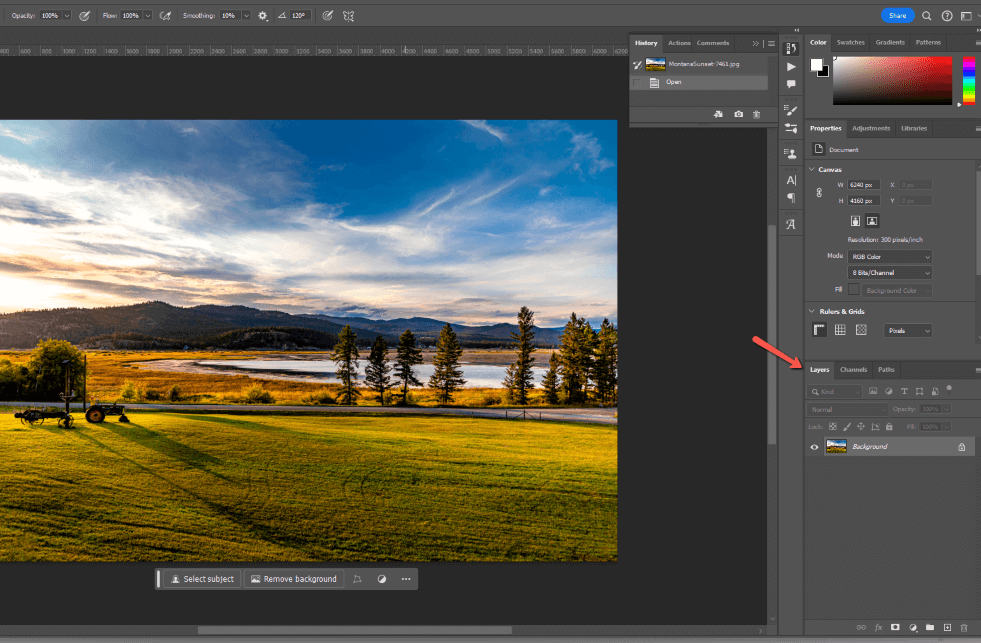Toggle landscape canvas orientation button
Screen dimensions: 981x643
click(872, 220)
